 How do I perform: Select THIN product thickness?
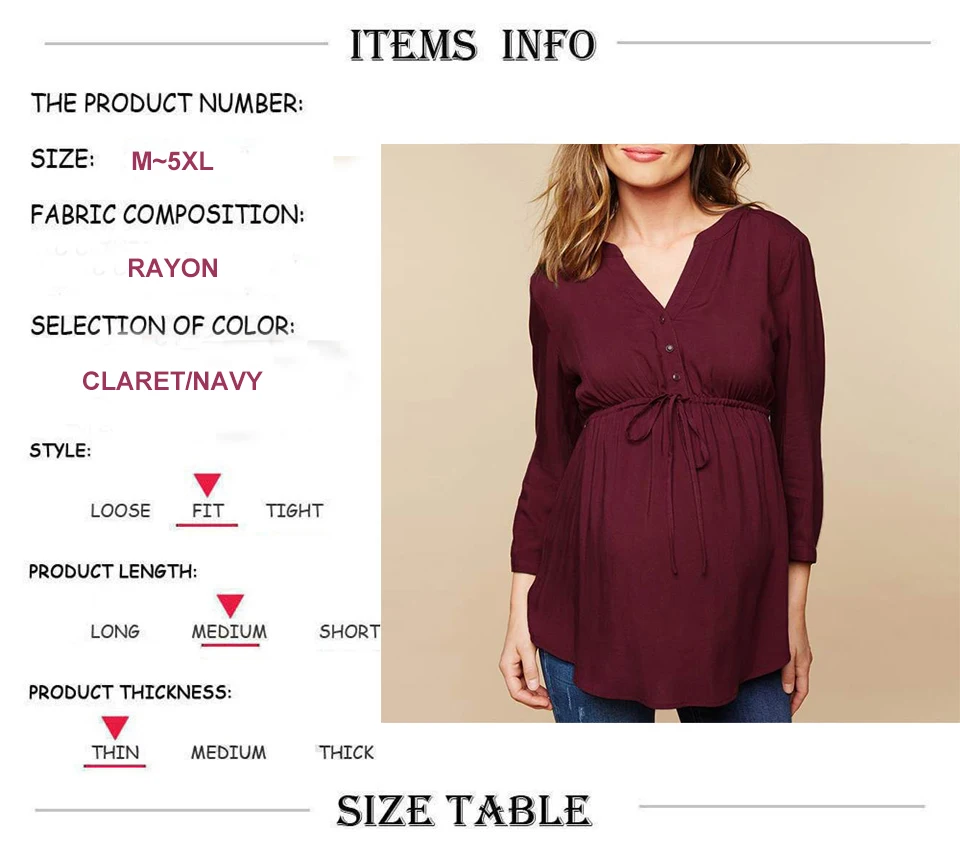coord(115,752)
